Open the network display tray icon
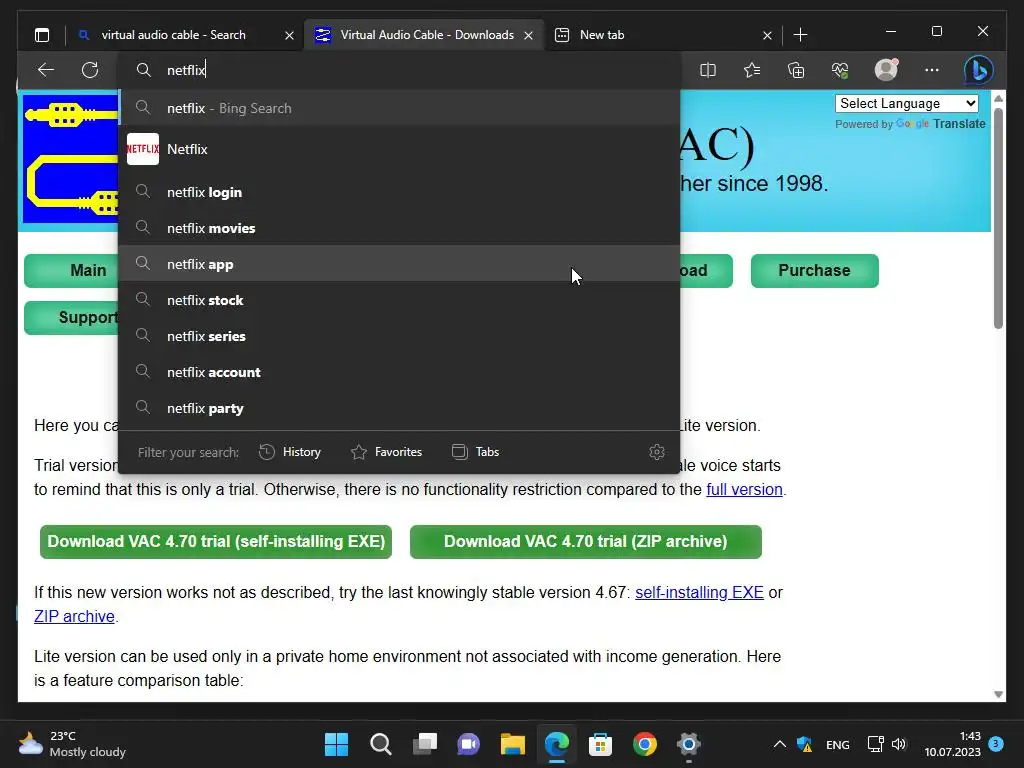This screenshot has height=768, width=1024. tap(875, 744)
